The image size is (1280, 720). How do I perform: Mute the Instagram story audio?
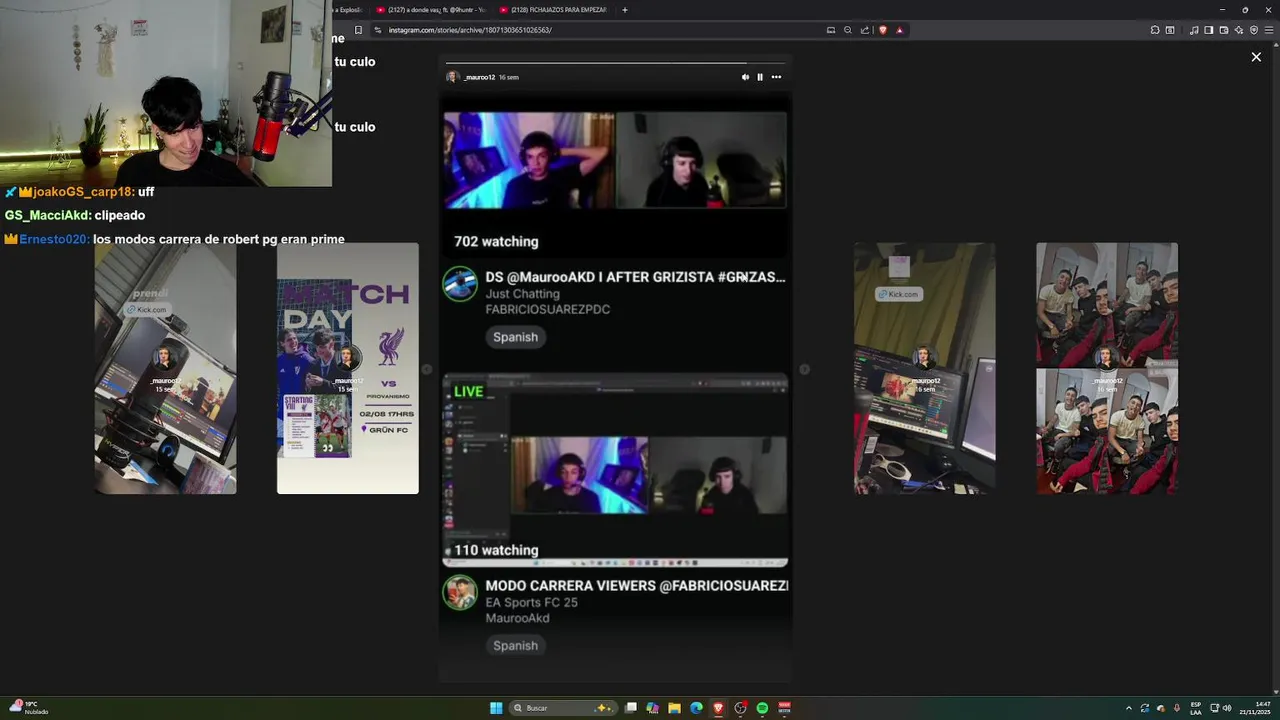(x=745, y=77)
